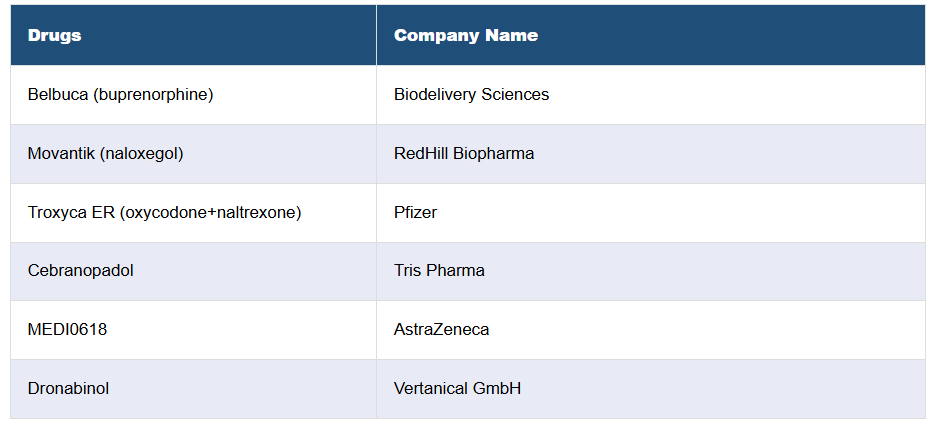Select the Biodelivery Sciences company cell
The height and width of the screenshot is (431, 935).
[x=471, y=95]
